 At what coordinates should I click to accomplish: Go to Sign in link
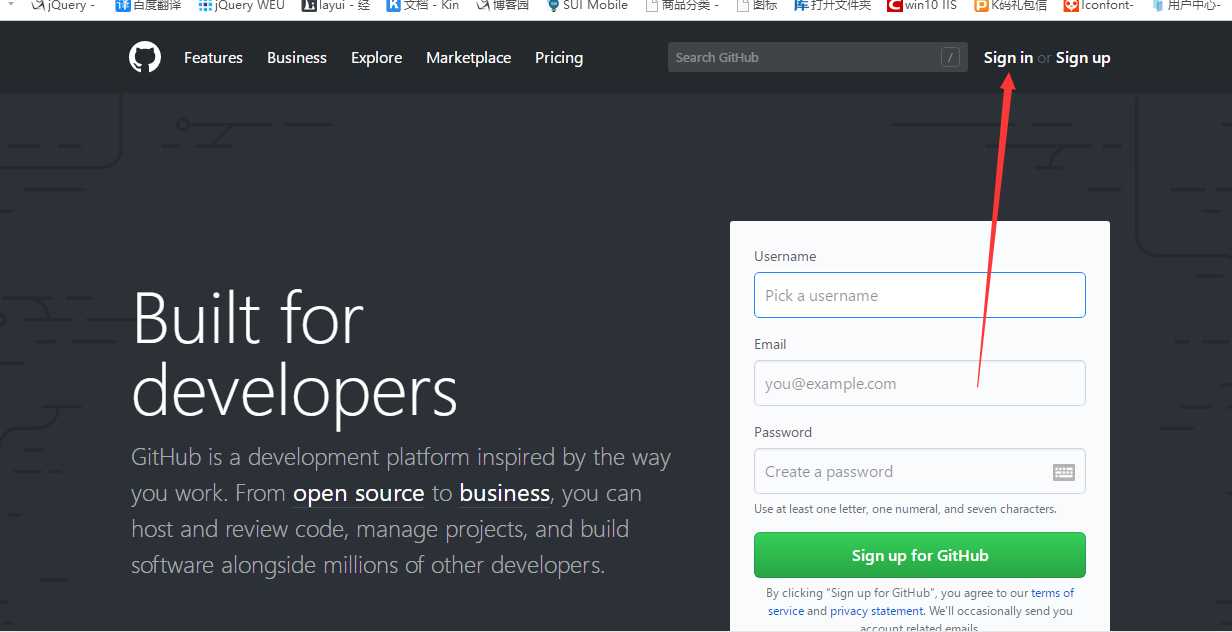1008,58
